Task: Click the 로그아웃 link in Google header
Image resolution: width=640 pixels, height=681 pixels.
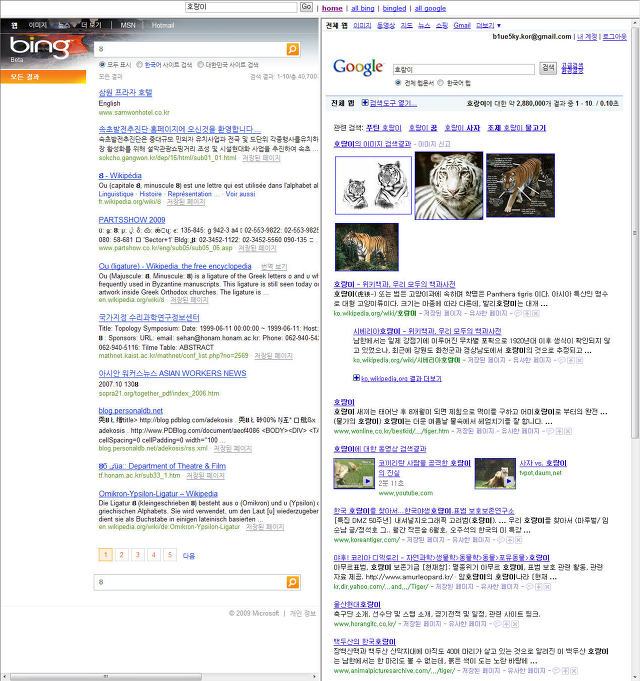Action: [x=614, y=37]
